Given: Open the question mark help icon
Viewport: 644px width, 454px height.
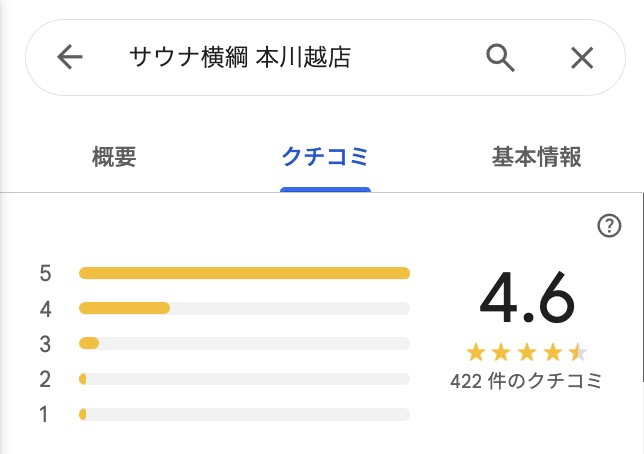Looking at the screenshot, I should point(609,226).
